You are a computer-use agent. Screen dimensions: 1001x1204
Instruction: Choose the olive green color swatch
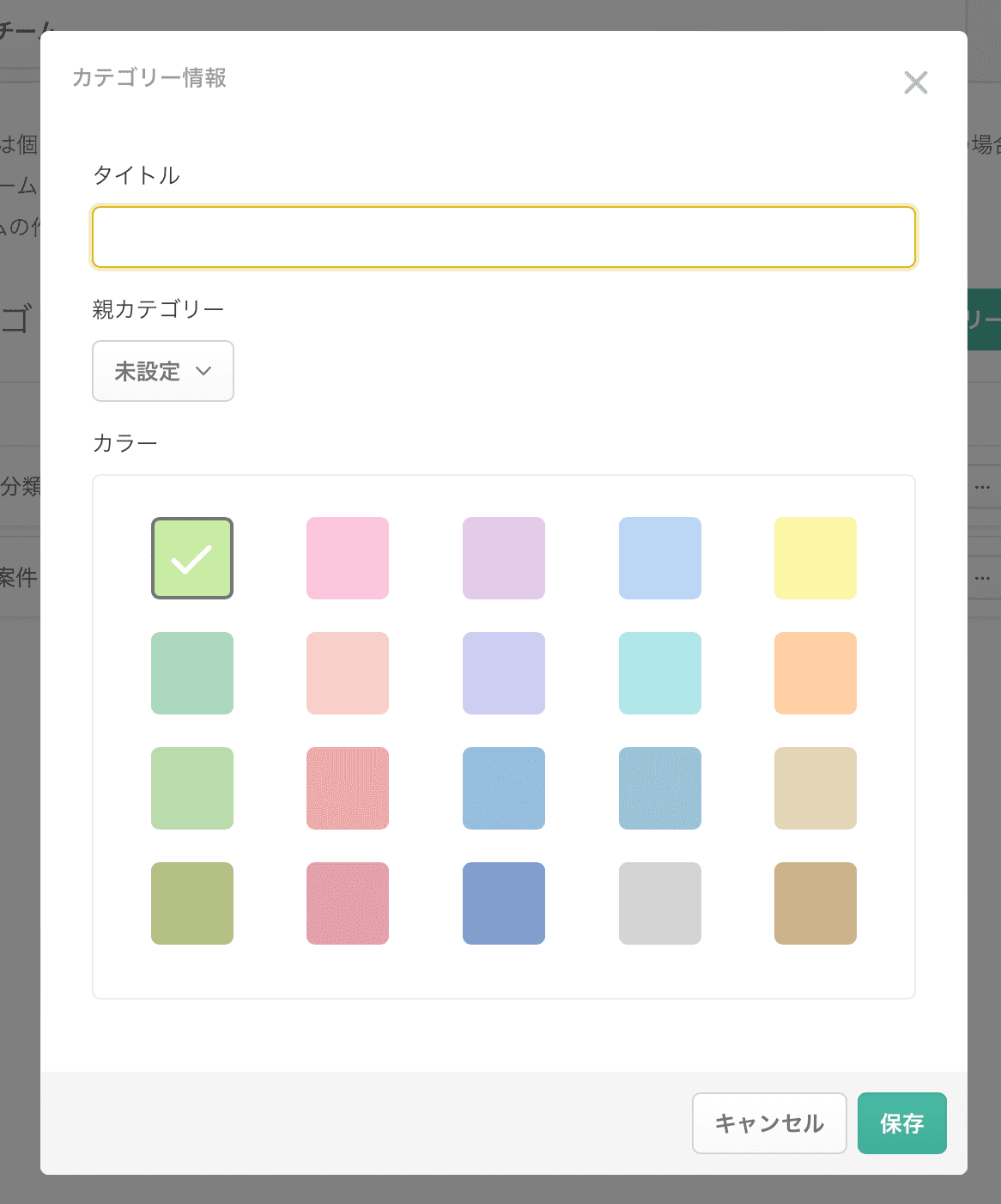point(192,903)
